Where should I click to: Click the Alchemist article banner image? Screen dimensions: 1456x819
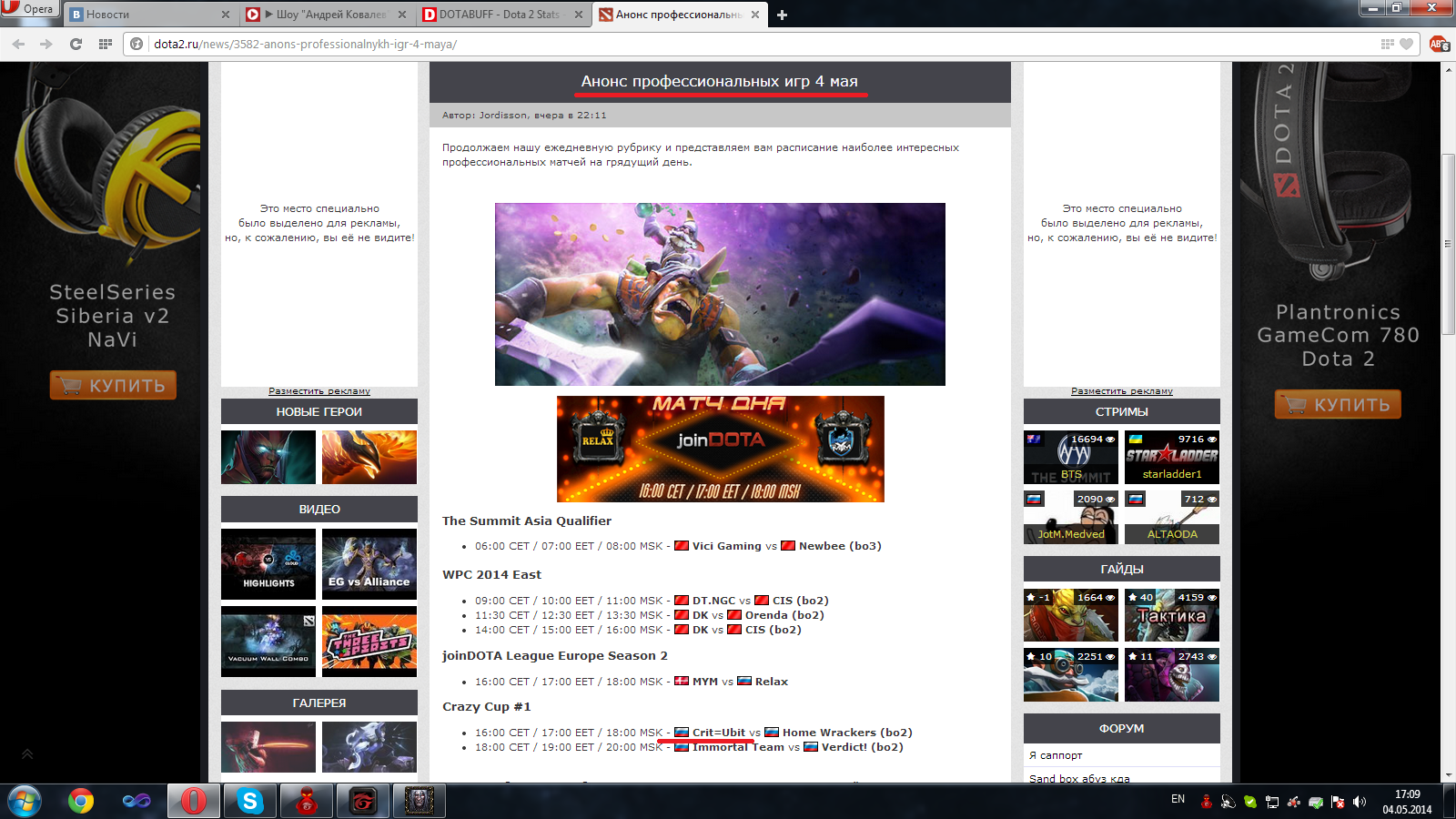point(720,294)
